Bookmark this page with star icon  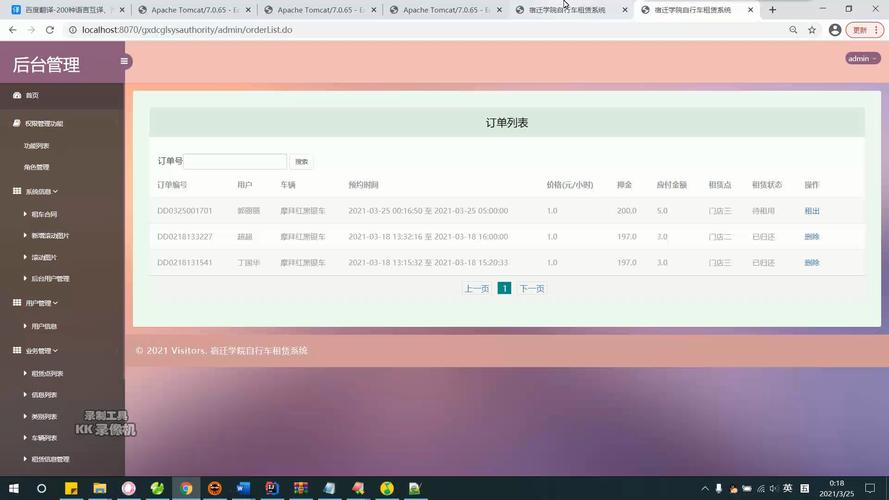[812, 29]
